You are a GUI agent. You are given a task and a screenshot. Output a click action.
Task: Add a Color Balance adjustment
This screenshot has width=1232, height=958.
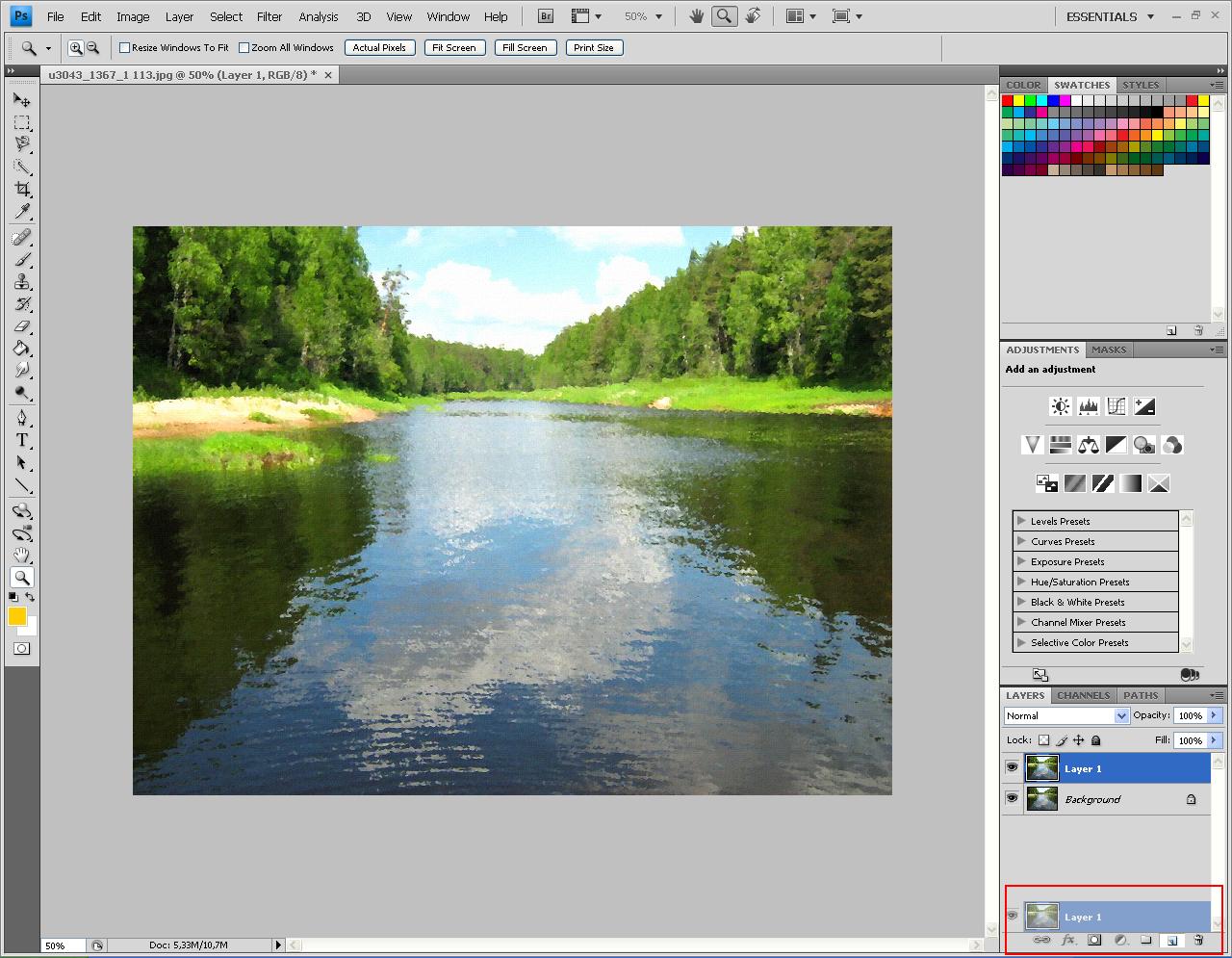point(1089,445)
